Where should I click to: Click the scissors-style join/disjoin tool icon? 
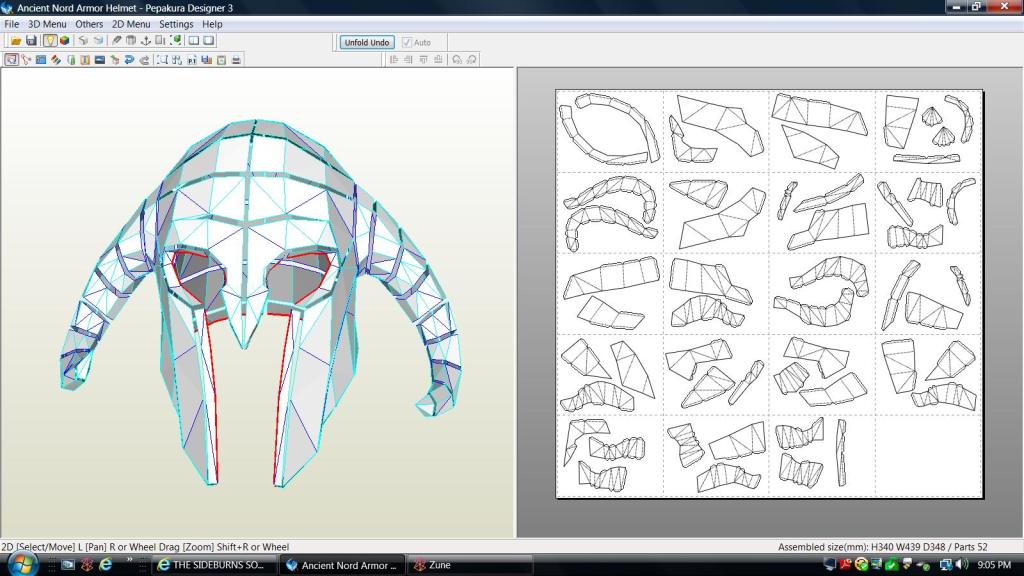click(26, 59)
